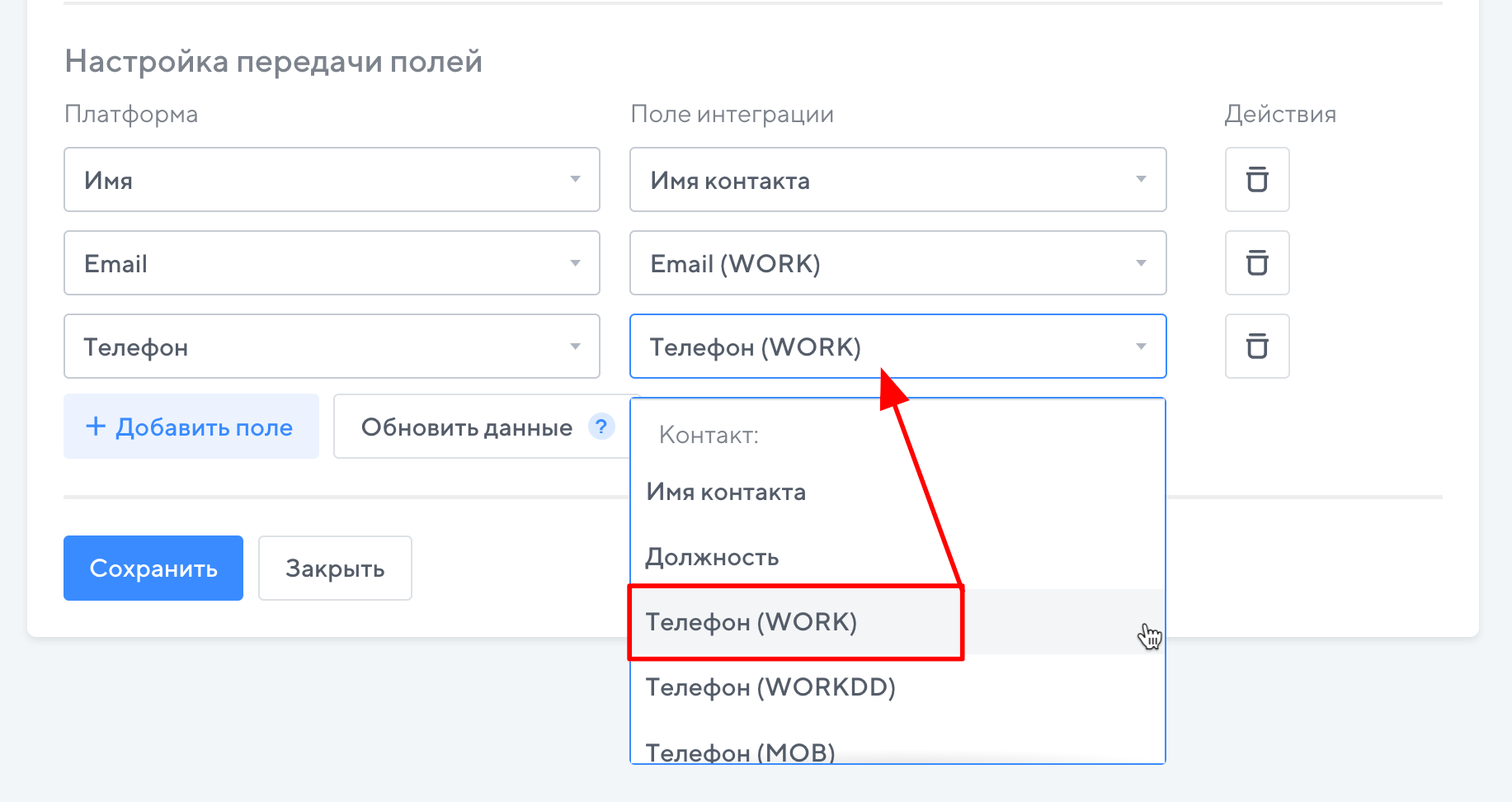Image resolution: width=1512 pixels, height=802 pixels.
Task: Click the question mark help icon
Action: 601,427
